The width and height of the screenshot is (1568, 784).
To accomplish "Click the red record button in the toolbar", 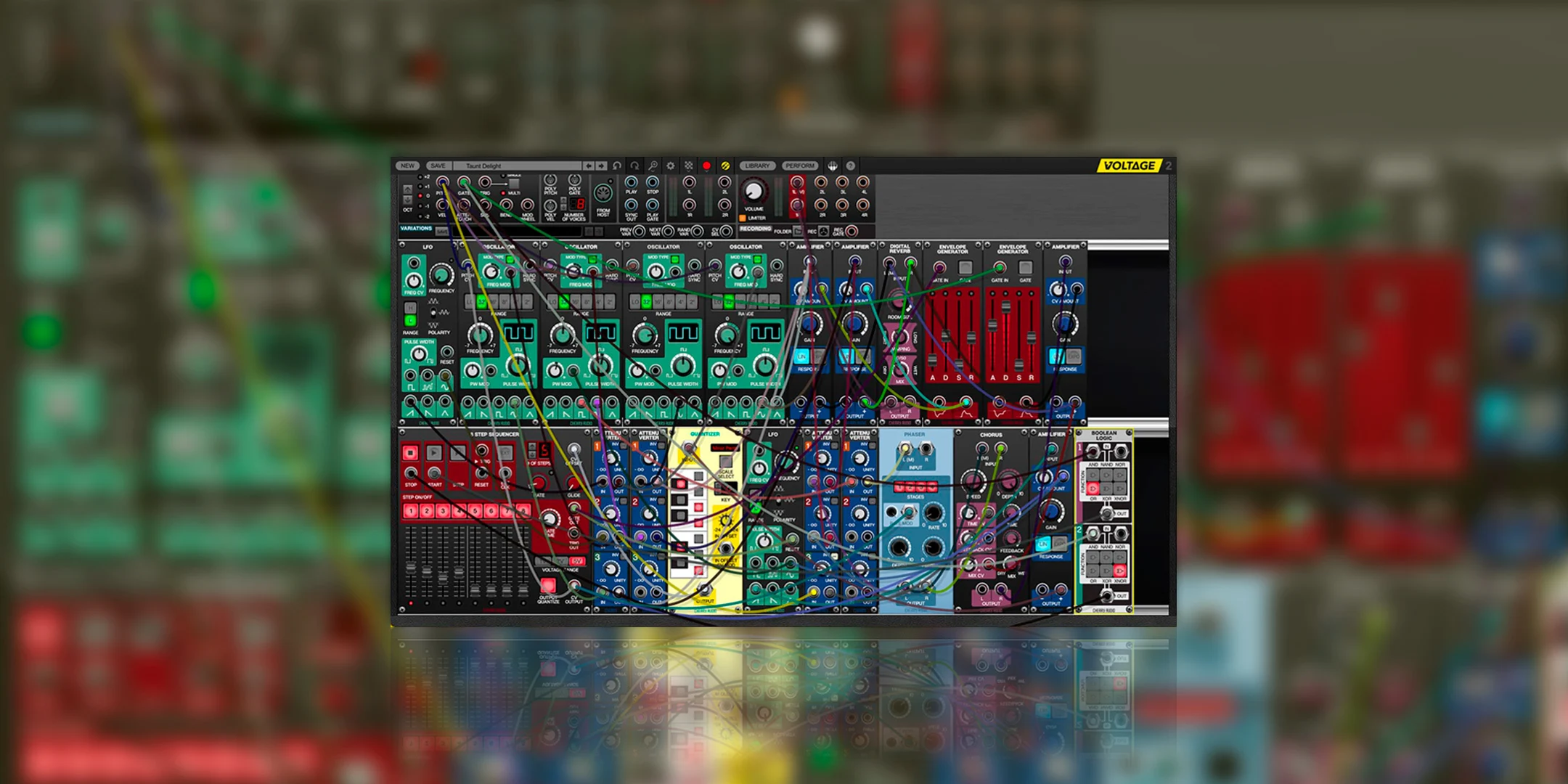I will click(706, 166).
